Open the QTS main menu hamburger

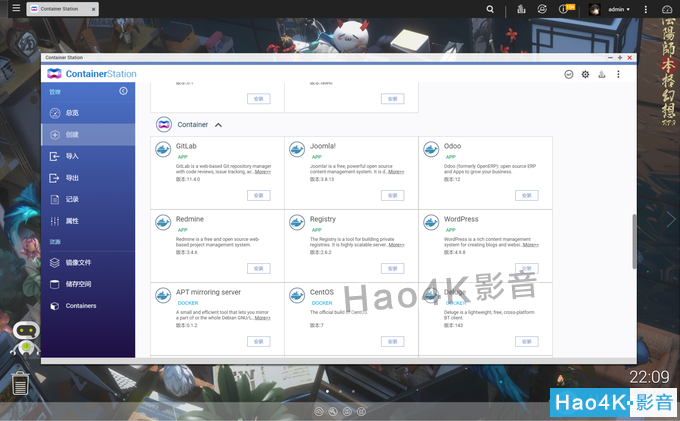pos(16,8)
